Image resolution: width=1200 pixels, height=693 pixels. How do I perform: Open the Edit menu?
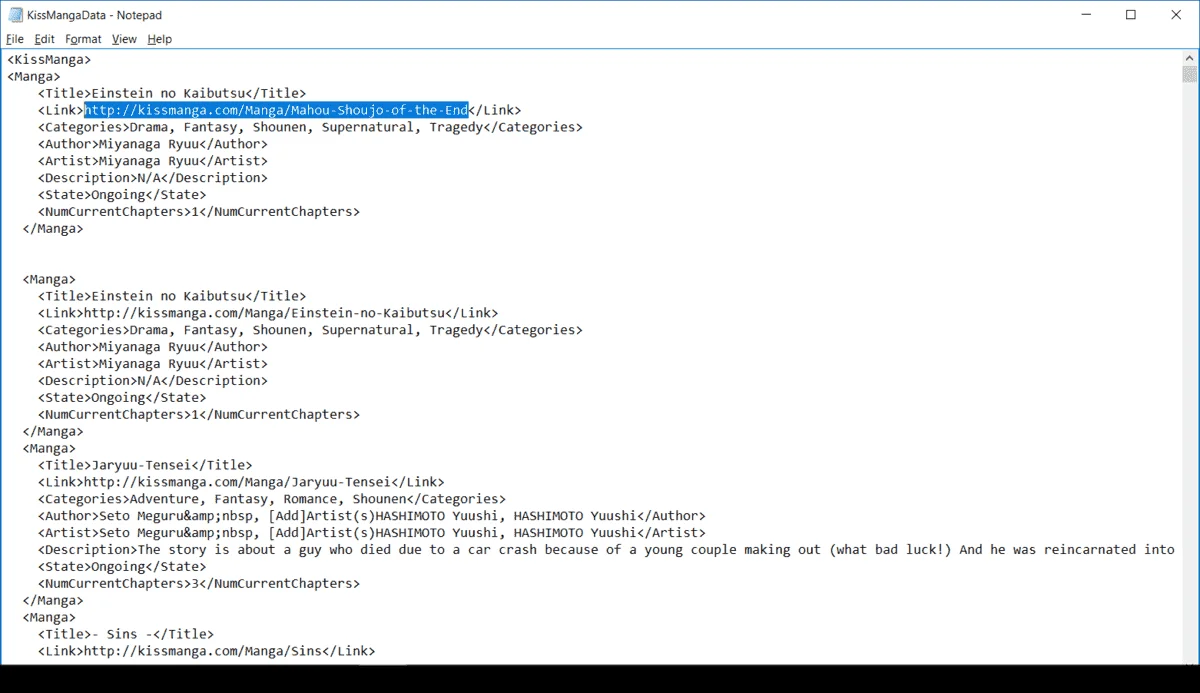[44, 39]
